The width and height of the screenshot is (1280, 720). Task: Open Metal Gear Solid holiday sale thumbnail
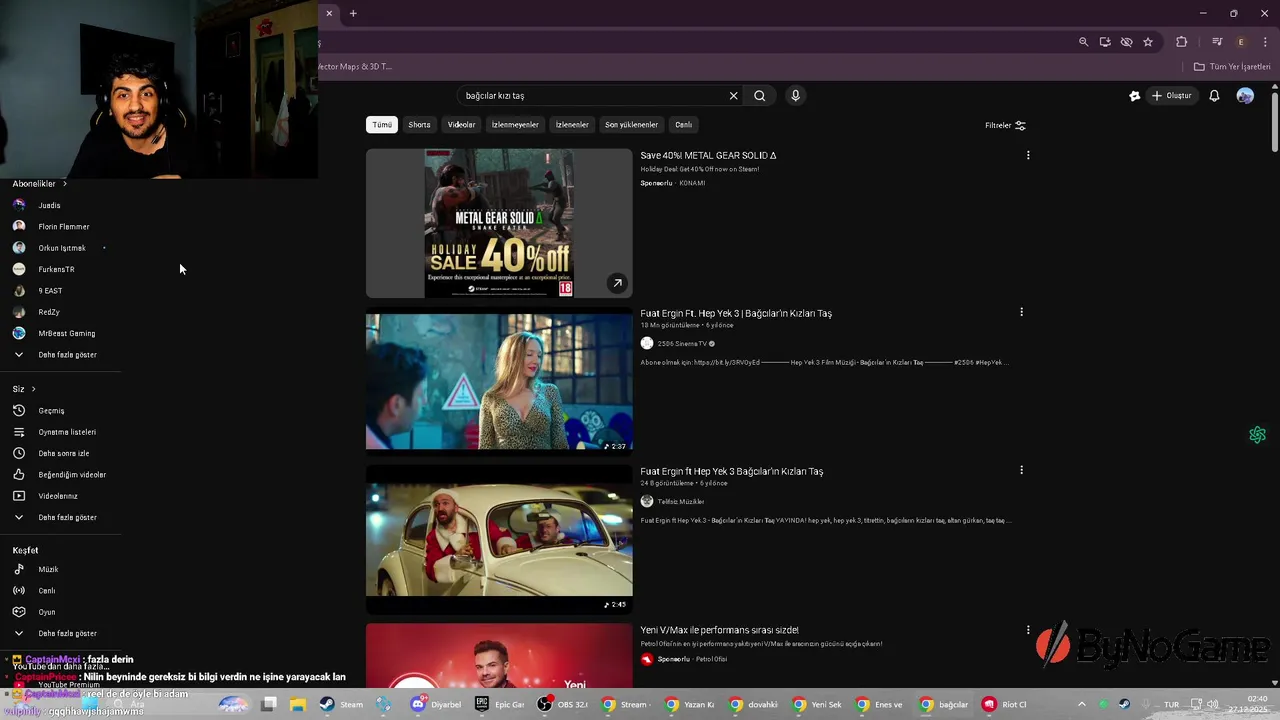[x=499, y=223]
